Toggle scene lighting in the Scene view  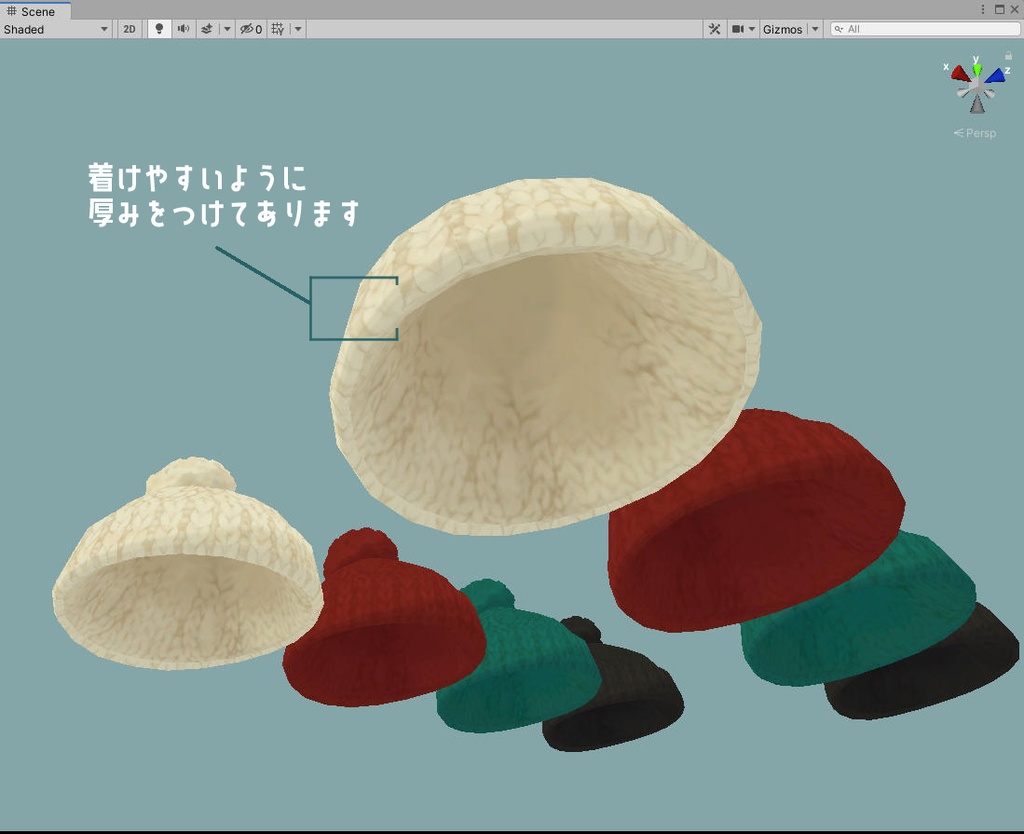pyautogui.click(x=160, y=29)
